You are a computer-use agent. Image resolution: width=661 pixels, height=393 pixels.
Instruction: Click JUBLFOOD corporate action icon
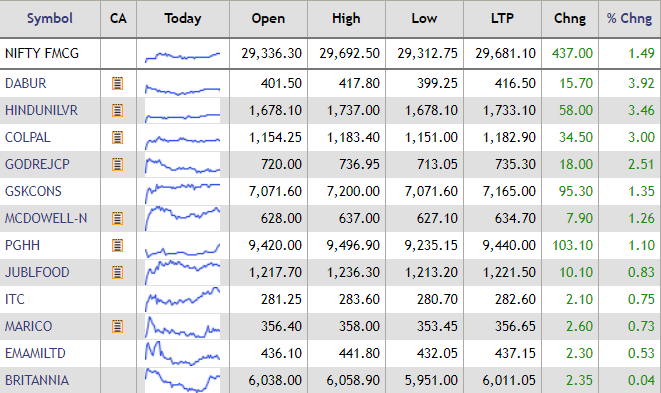[117, 272]
